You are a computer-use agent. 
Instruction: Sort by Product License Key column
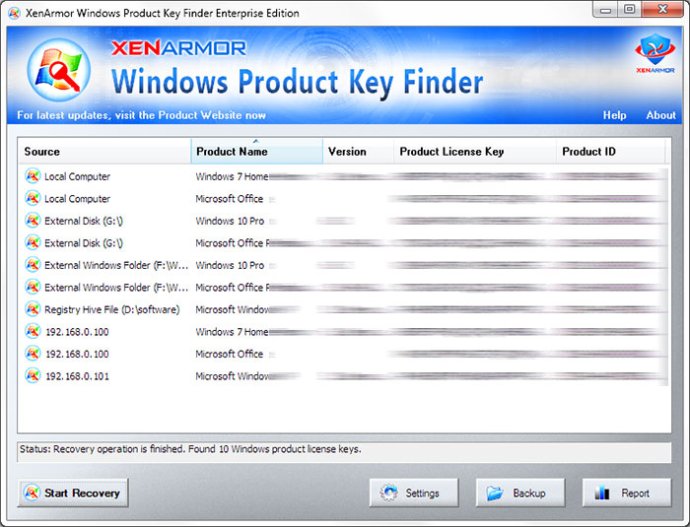point(475,151)
